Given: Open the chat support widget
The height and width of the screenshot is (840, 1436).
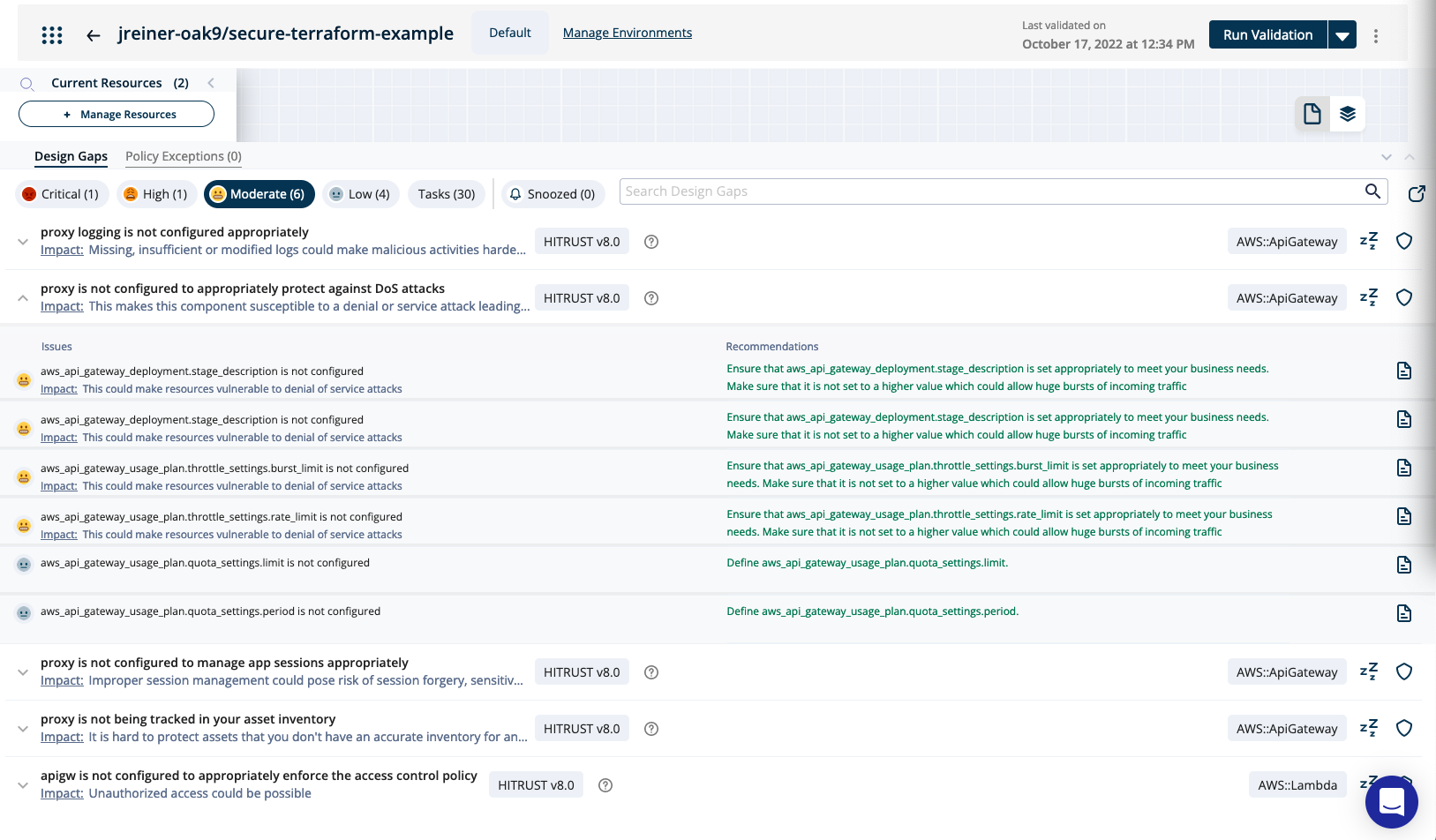Looking at the screenshot, I should [1392, 802].
